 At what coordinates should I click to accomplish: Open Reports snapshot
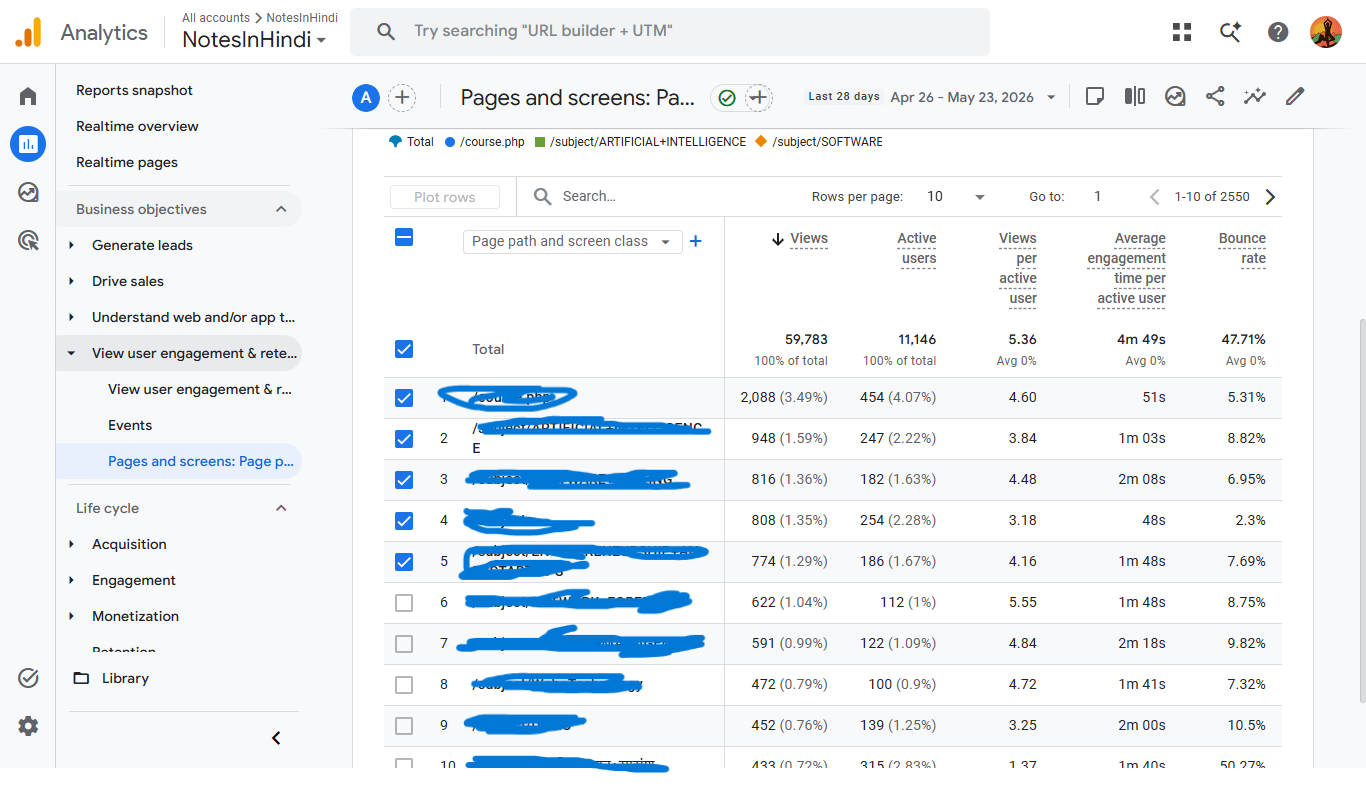[x=134, y=90]
